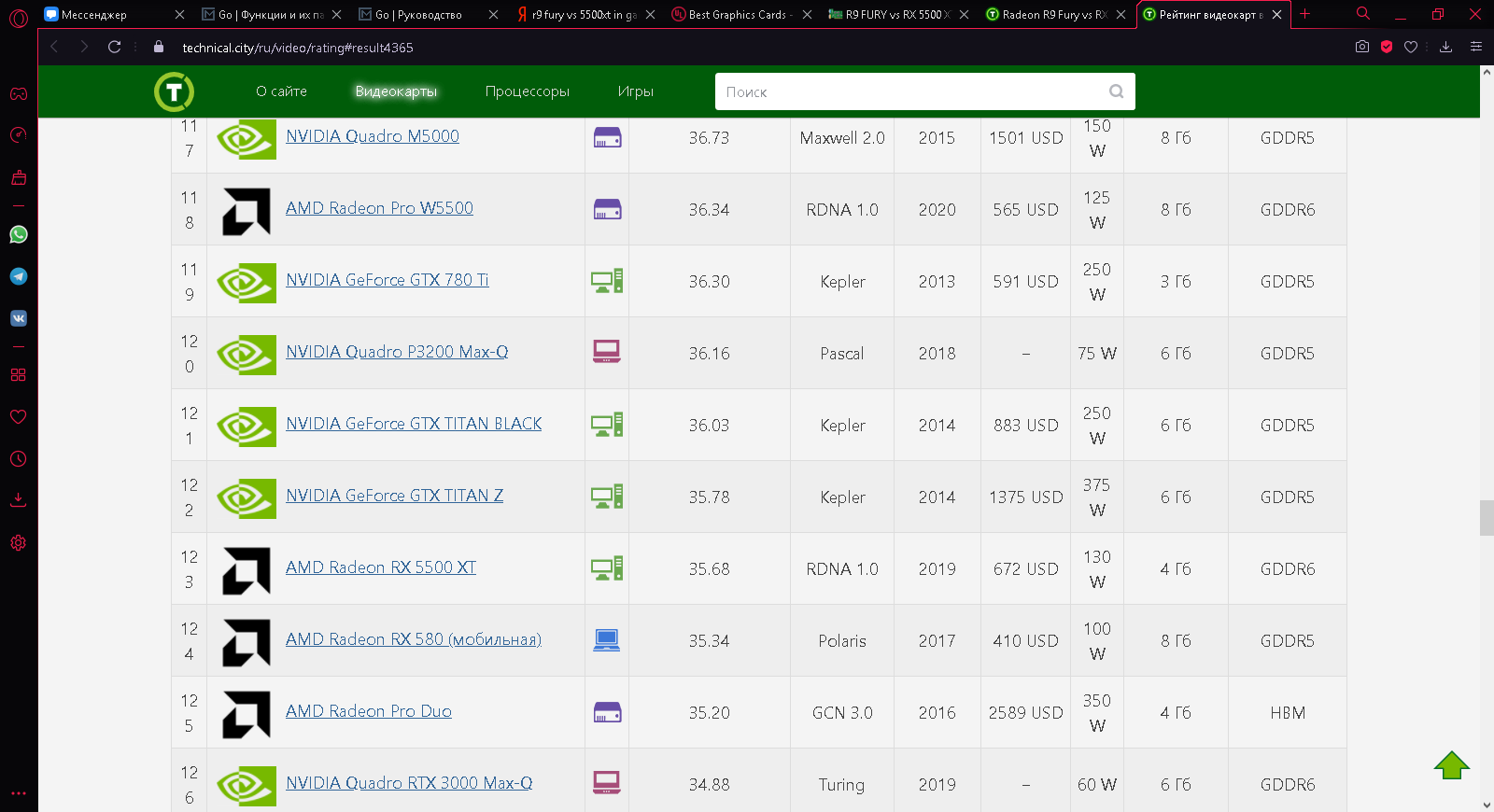Open ad blocker shield icon
Image resolution: width=1494 pixels, height=812 pixels.
pyautogui.click(x=1387, y=47)
